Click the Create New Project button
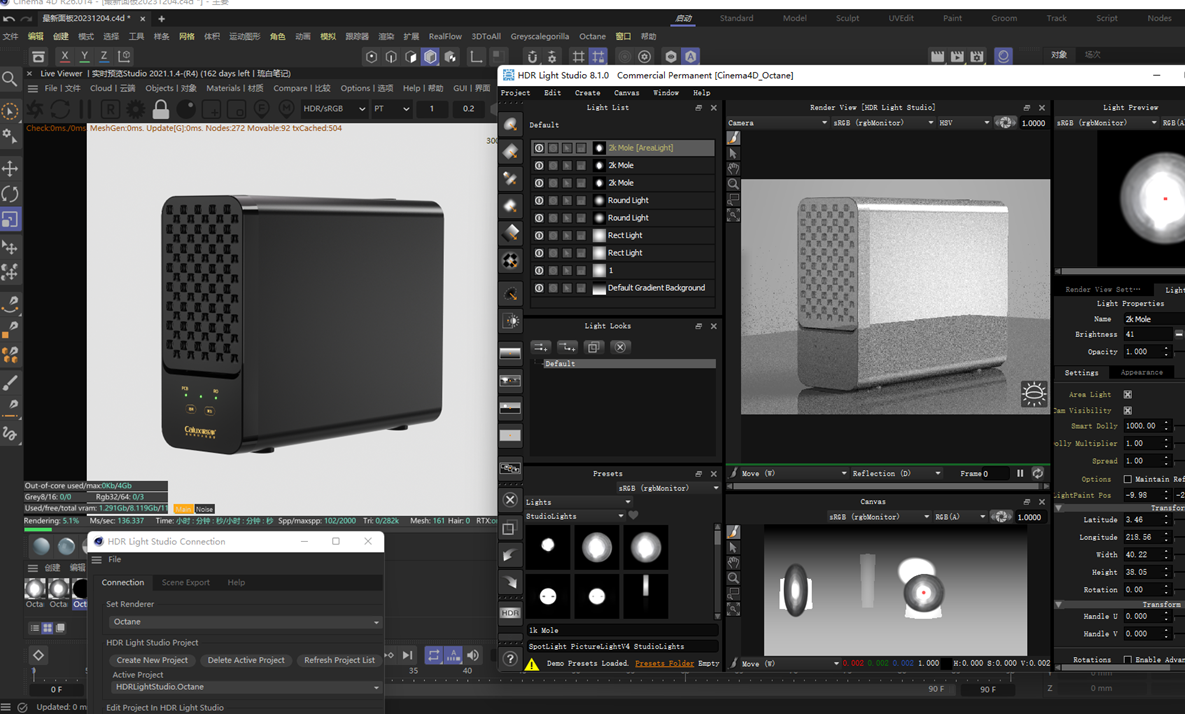The width and height of the screenshot is (1185, 714). coord(152,660)
